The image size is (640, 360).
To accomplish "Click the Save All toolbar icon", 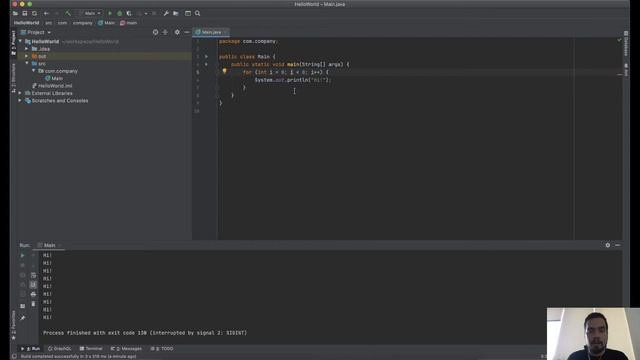I will point(25,13).
